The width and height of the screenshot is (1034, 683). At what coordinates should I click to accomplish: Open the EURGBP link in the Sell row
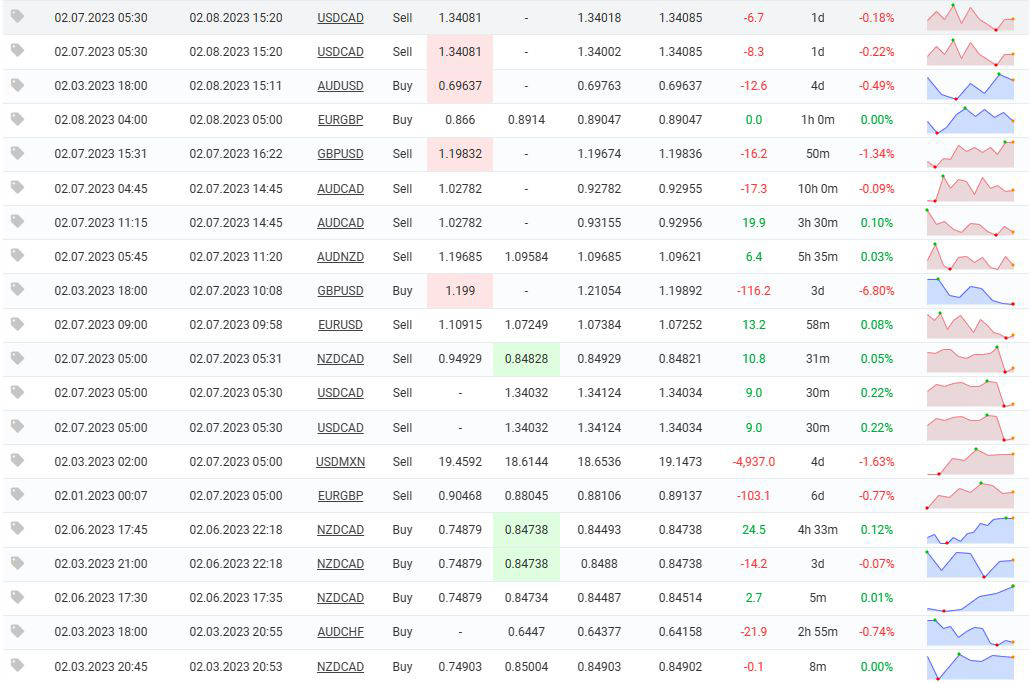pyautogui.click(x=340, y=496)
